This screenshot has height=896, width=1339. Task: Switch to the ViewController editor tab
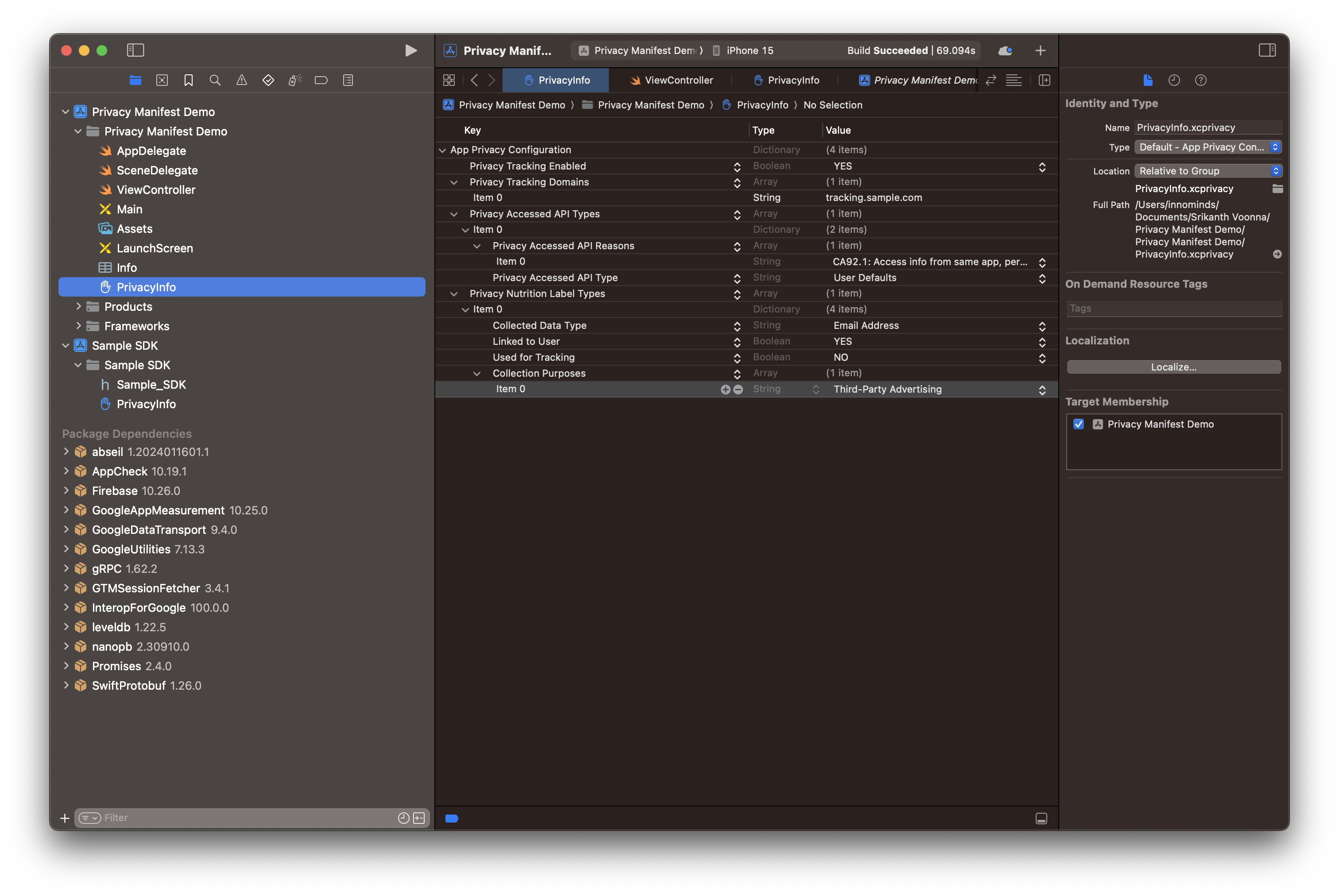coord(671,80)
